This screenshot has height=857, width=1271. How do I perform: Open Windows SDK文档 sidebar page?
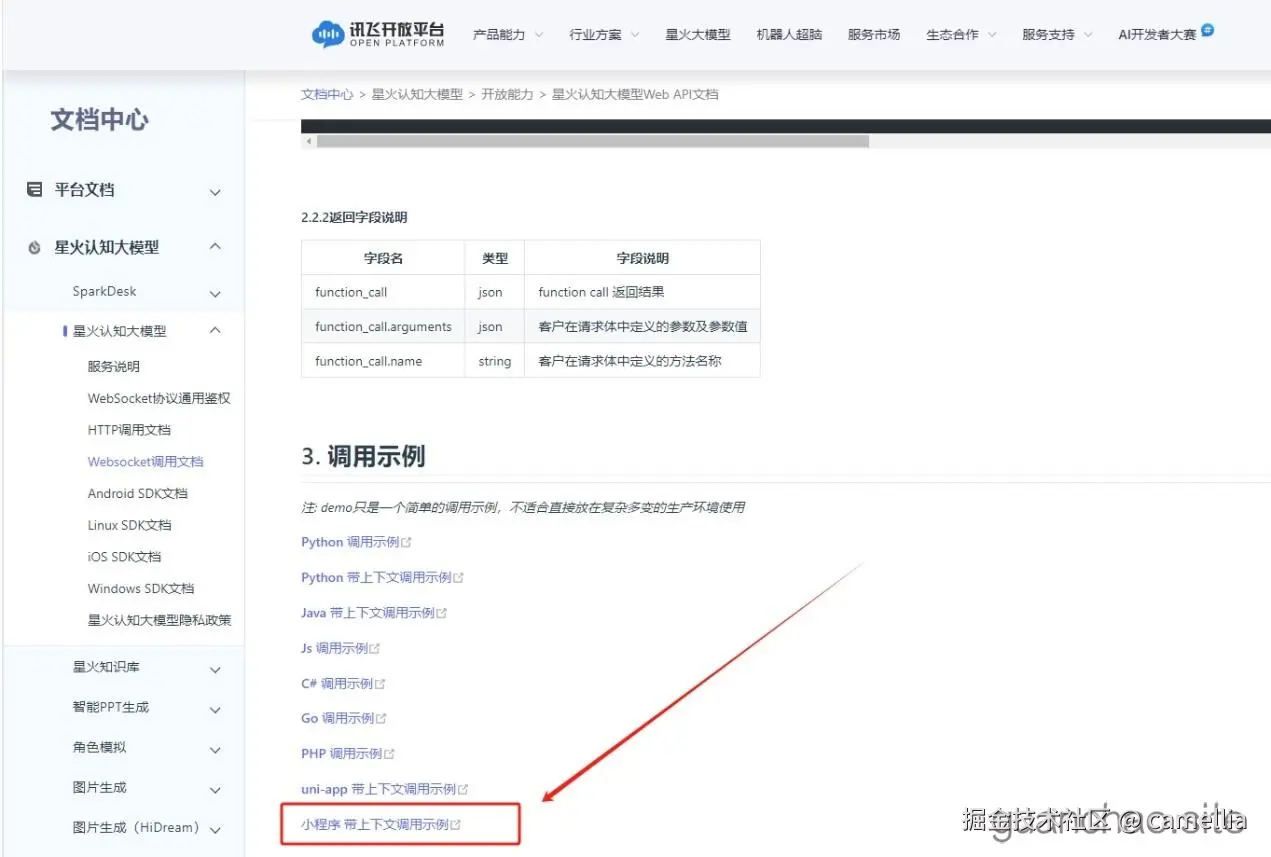141,589
